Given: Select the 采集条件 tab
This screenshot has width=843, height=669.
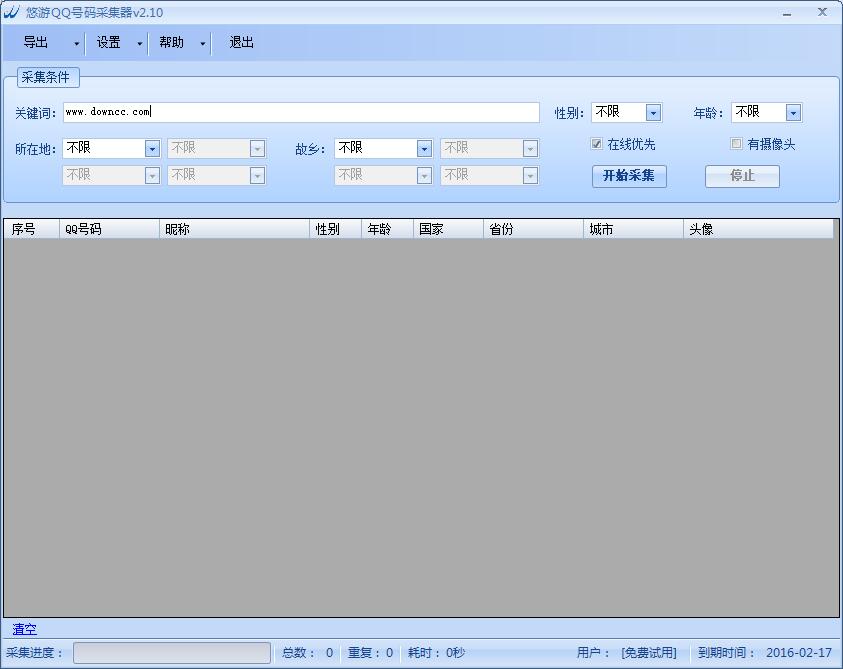Looking at the screenshot, I should [x=48, y=77].
